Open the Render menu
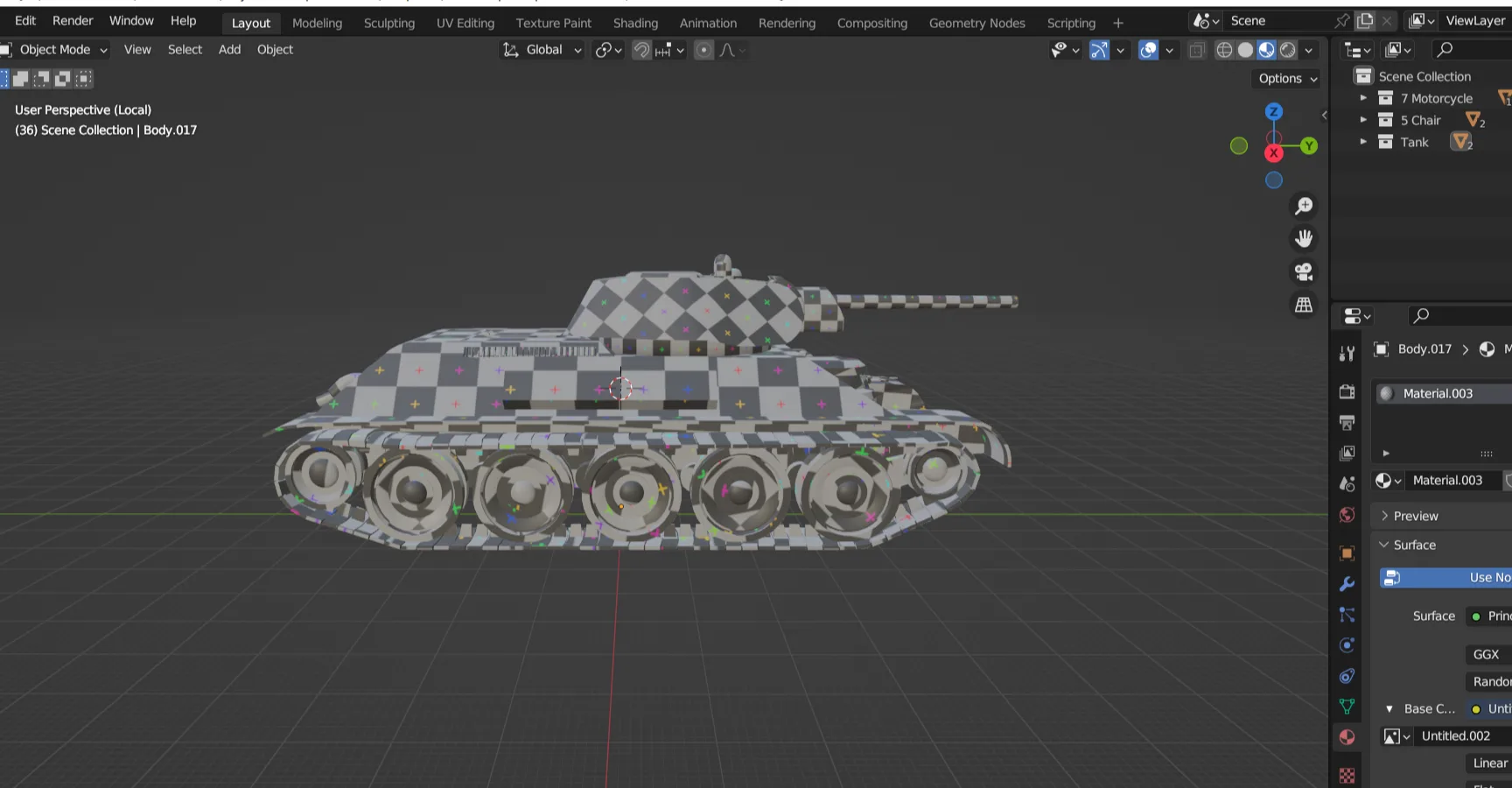This screenshot has width=1512, height=788. [73, 20]
